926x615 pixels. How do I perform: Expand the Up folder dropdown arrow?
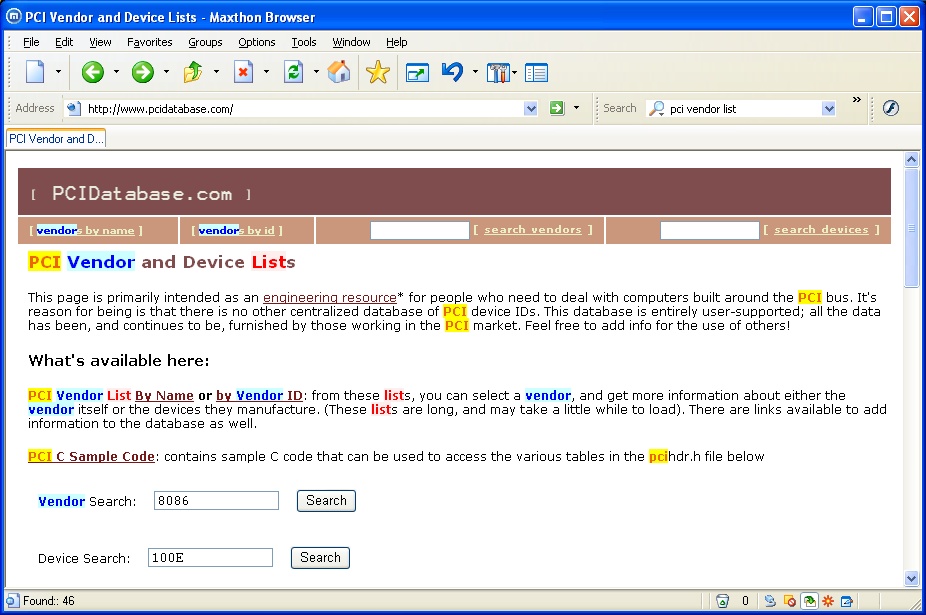click(x=216, y=72)
